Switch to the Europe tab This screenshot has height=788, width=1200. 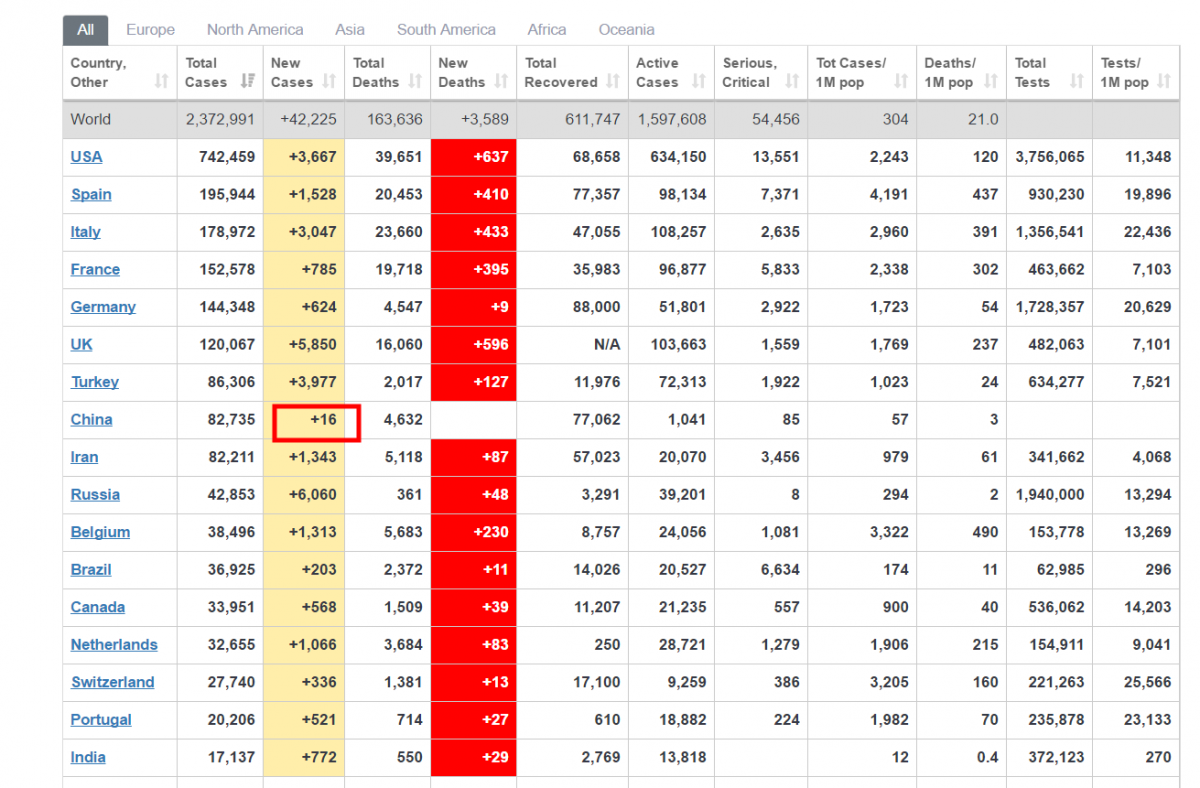(x=151, y=30)
